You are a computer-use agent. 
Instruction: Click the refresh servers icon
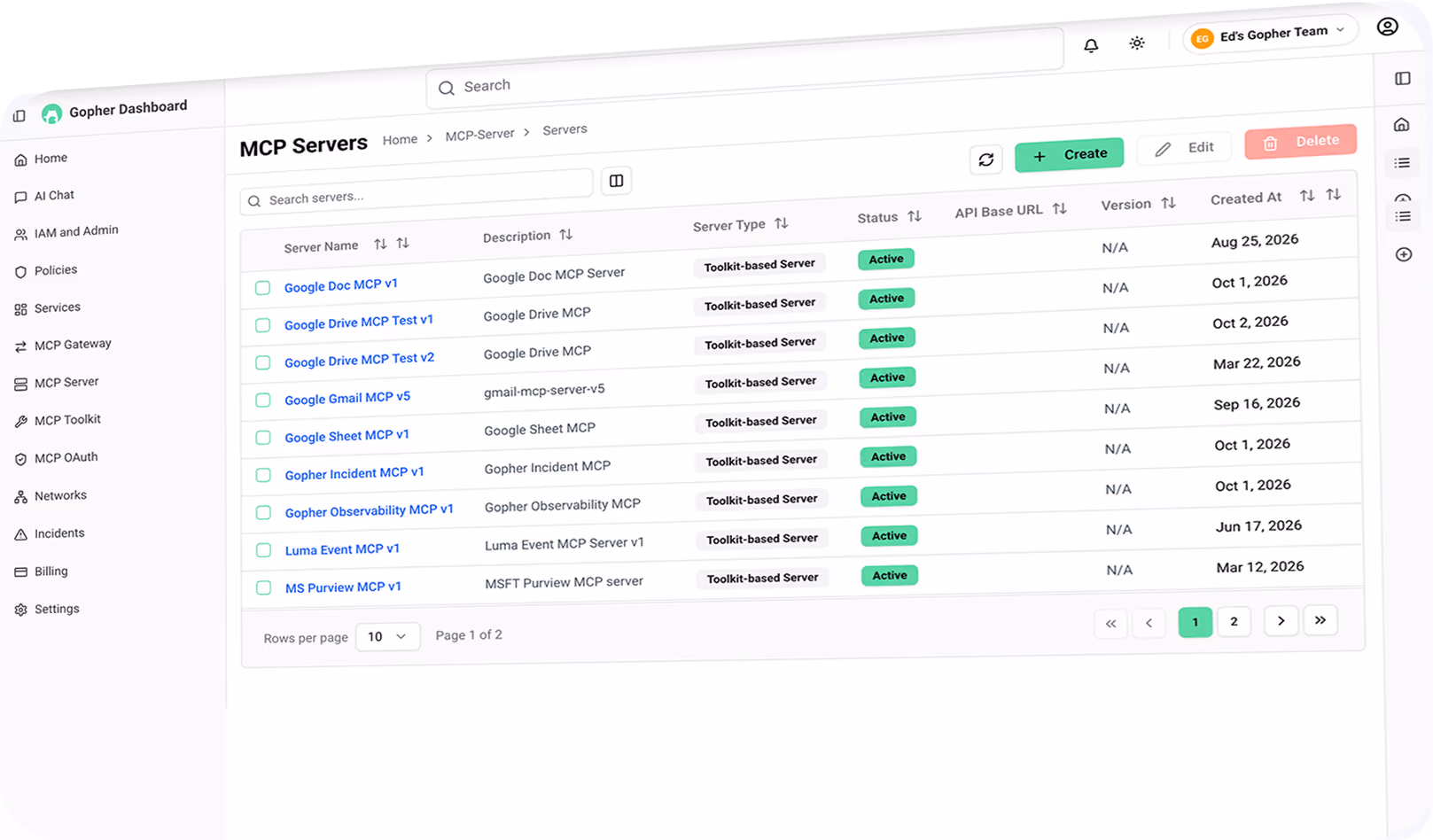[986, 160]
